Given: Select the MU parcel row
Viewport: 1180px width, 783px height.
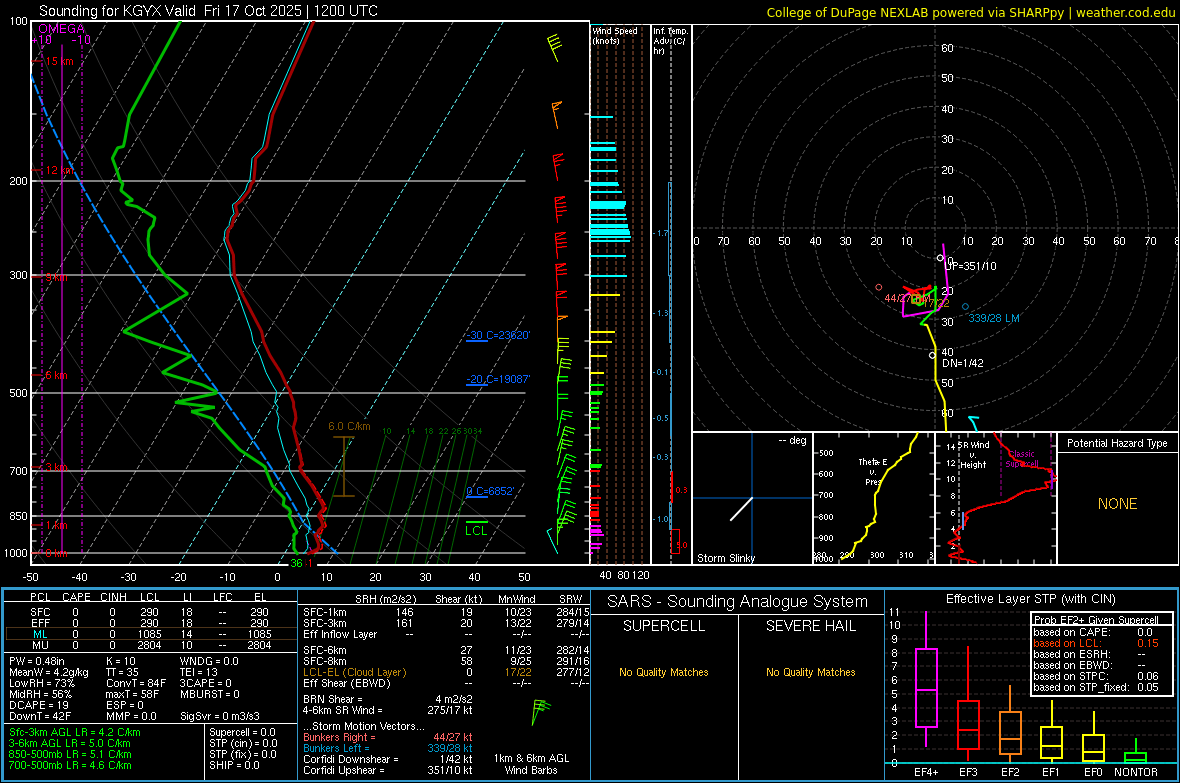Looking at the screenshot, I should [x=151, y=645].
